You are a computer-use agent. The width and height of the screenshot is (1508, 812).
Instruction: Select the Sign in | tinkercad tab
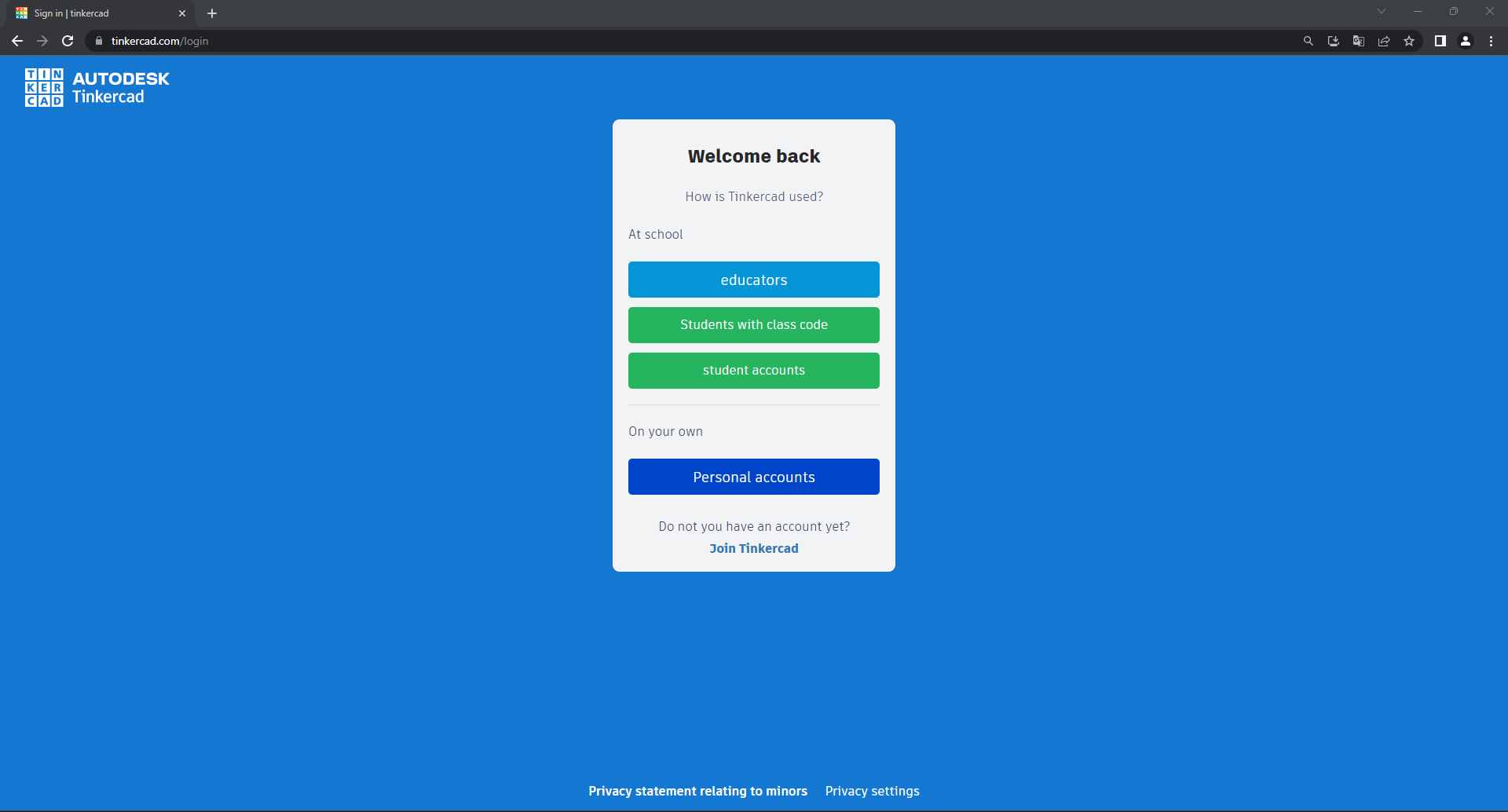coord(101,13)
